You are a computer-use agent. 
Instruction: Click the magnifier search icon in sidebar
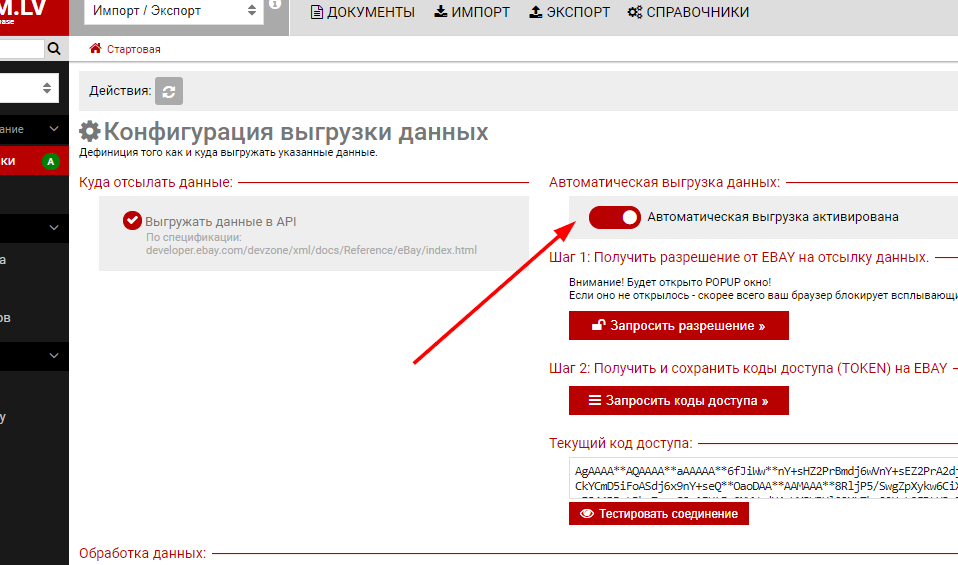pyautogui.click(x=54, y=48)
